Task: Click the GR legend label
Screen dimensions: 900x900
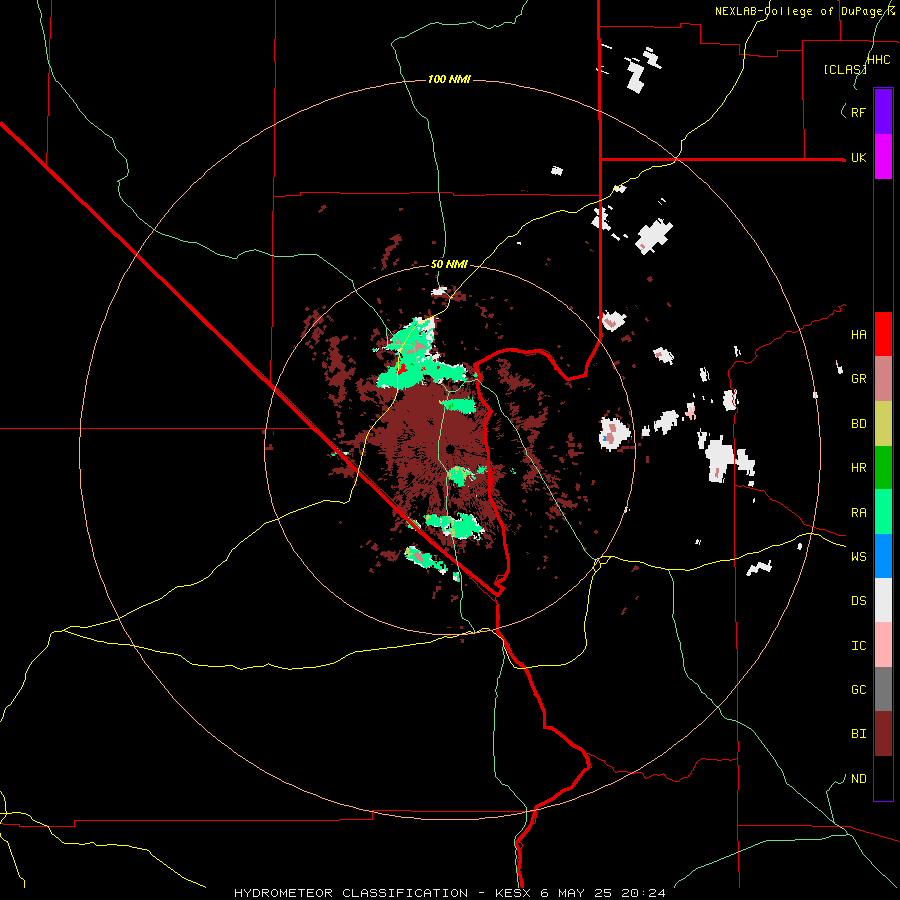Action: (x=859, y=379)
